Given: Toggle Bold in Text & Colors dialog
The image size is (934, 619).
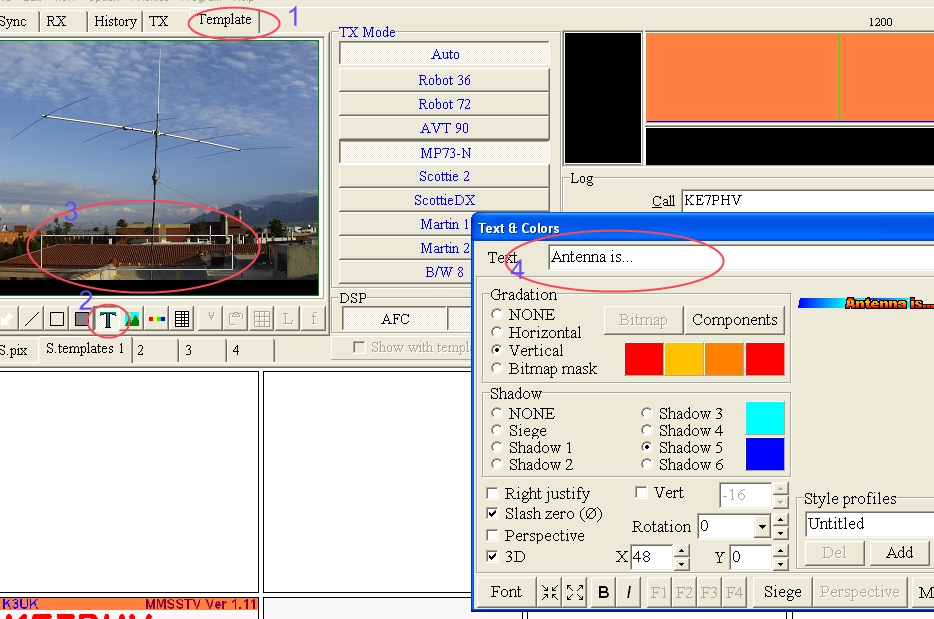Looking at the screenshot, I should click(603, 592).
